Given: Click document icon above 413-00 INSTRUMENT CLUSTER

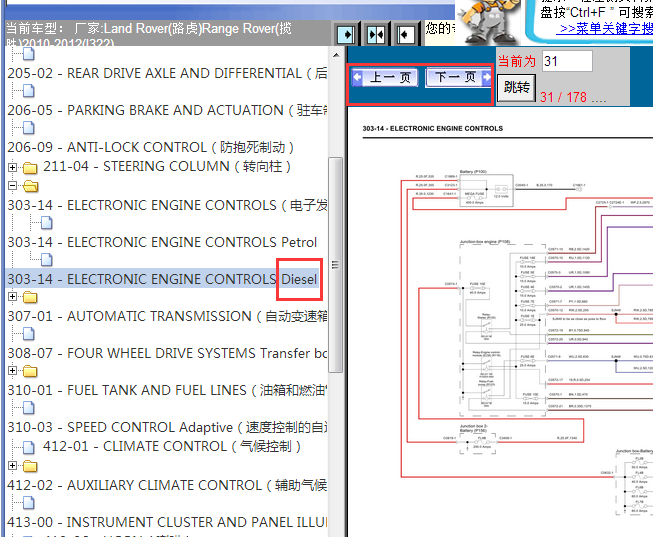Looking at the screenshot, I should pyautogui.click(x=29, y=503).
